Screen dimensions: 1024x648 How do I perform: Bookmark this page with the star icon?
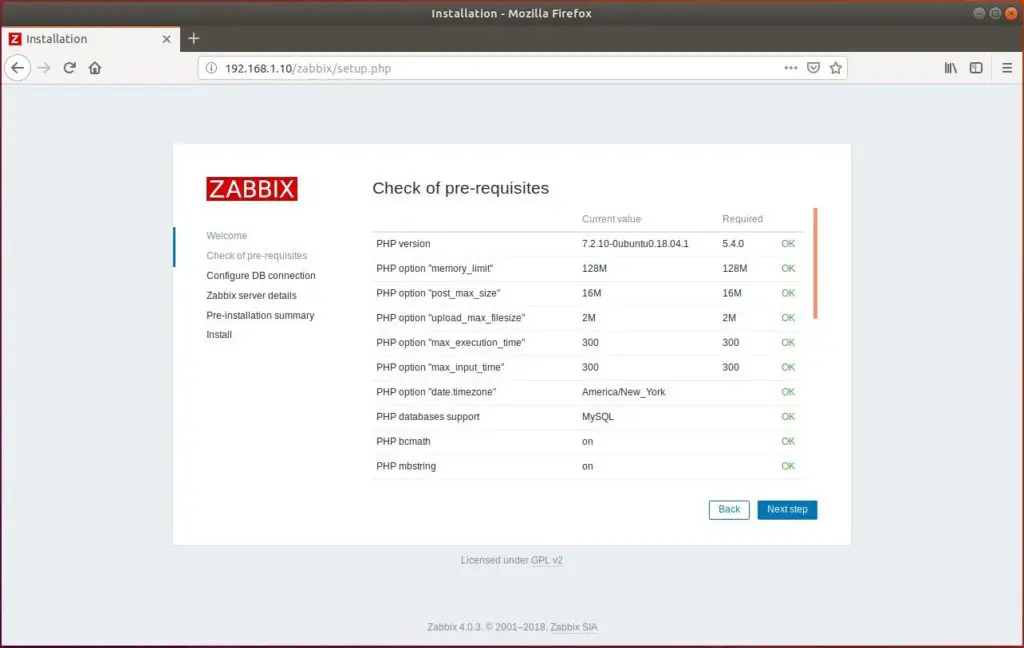click(x=835, y=68)
